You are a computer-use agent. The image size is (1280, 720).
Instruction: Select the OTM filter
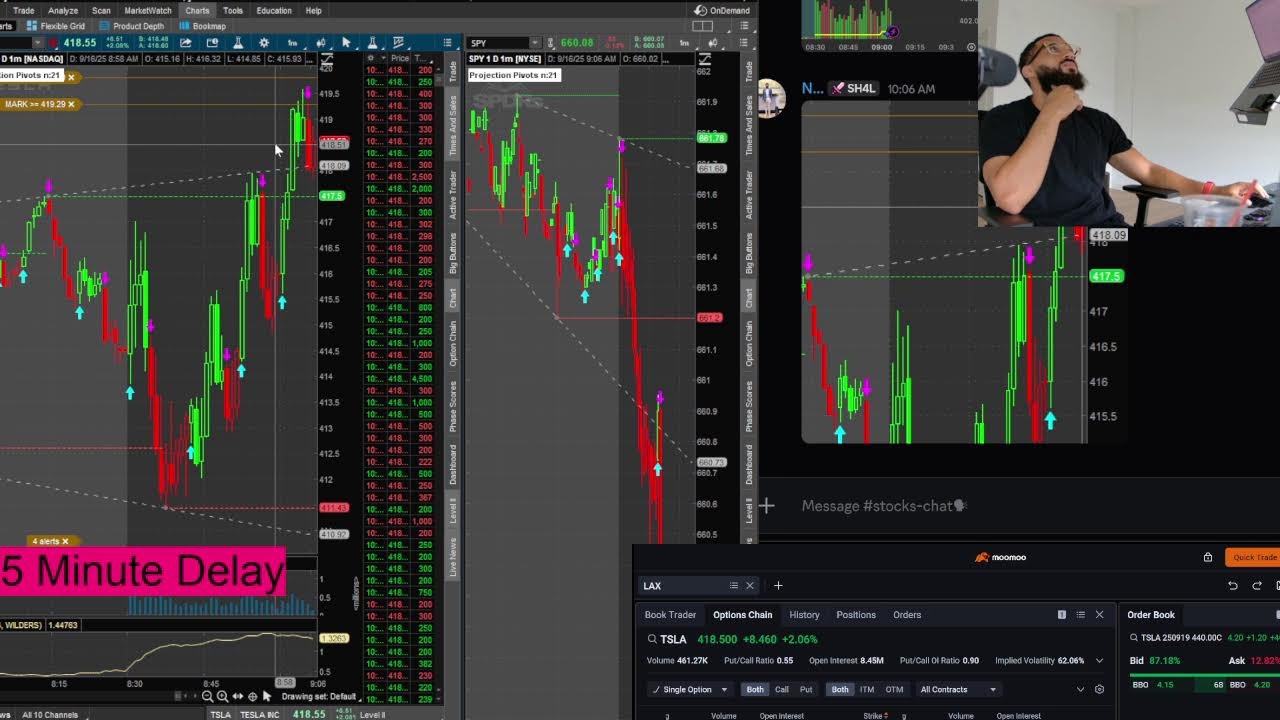click(x=894, y=689)
